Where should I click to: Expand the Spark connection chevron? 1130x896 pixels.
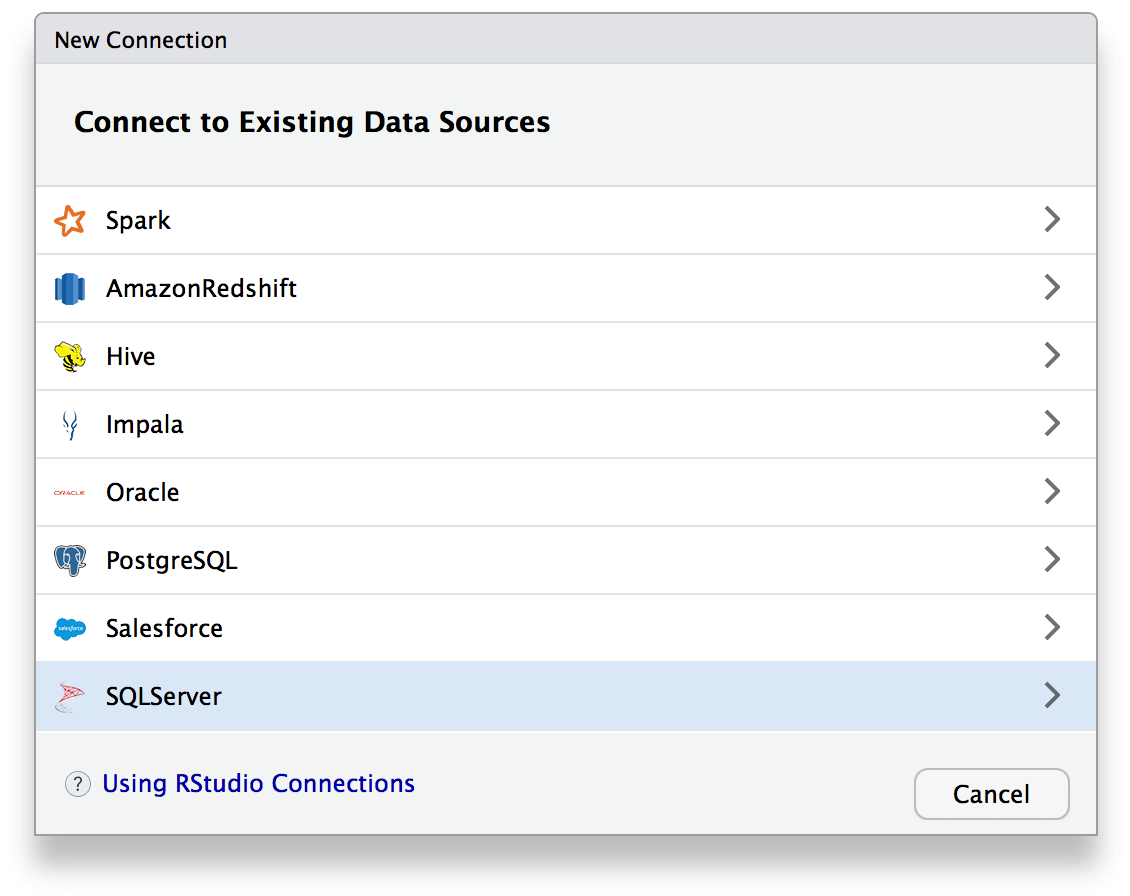[x=1052, y=219]
